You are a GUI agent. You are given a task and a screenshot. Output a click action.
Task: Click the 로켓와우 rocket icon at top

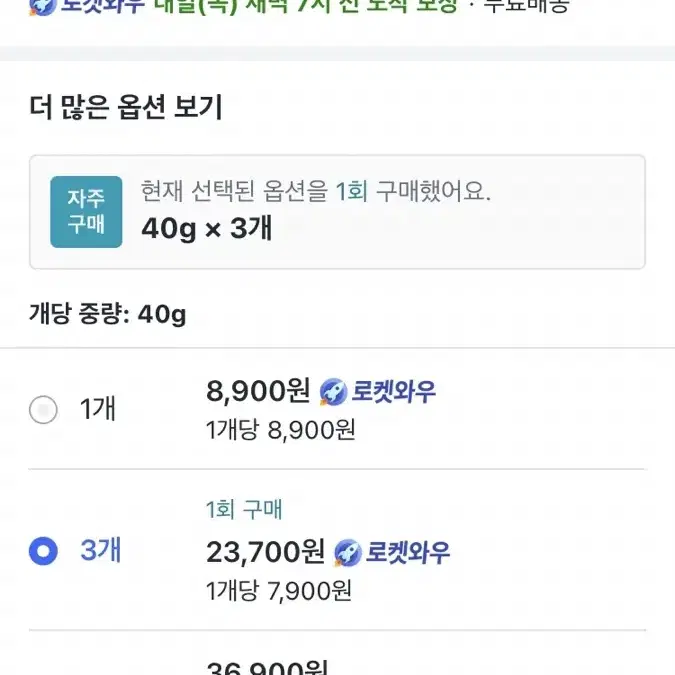tap(43, 6)
